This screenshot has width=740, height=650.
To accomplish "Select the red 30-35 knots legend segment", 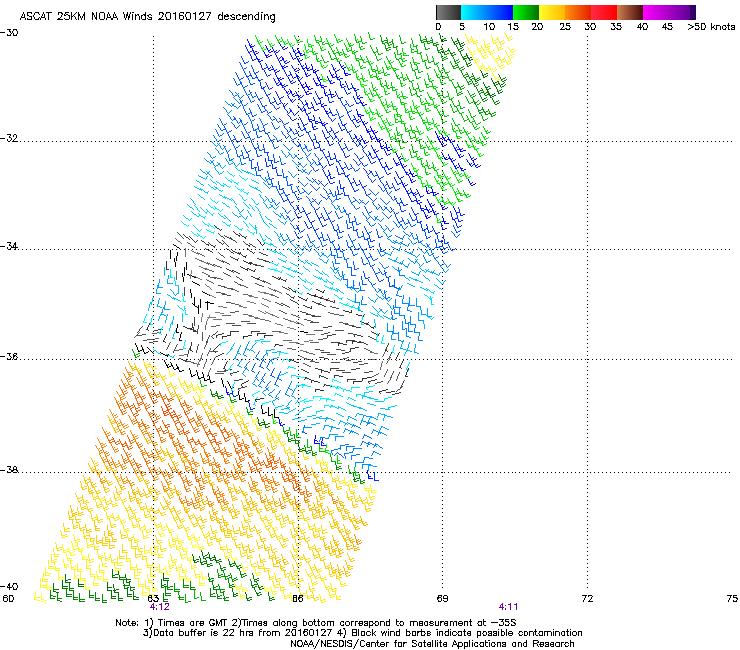I will pyautogui.click(x=604, y=12).
